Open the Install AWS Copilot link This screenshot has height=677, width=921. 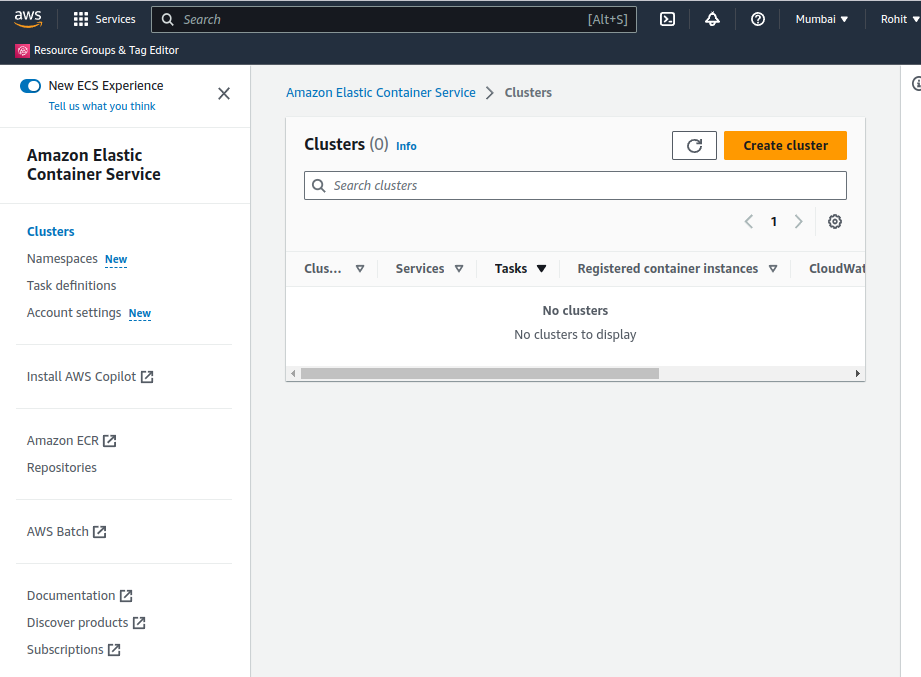pos(81,376)
